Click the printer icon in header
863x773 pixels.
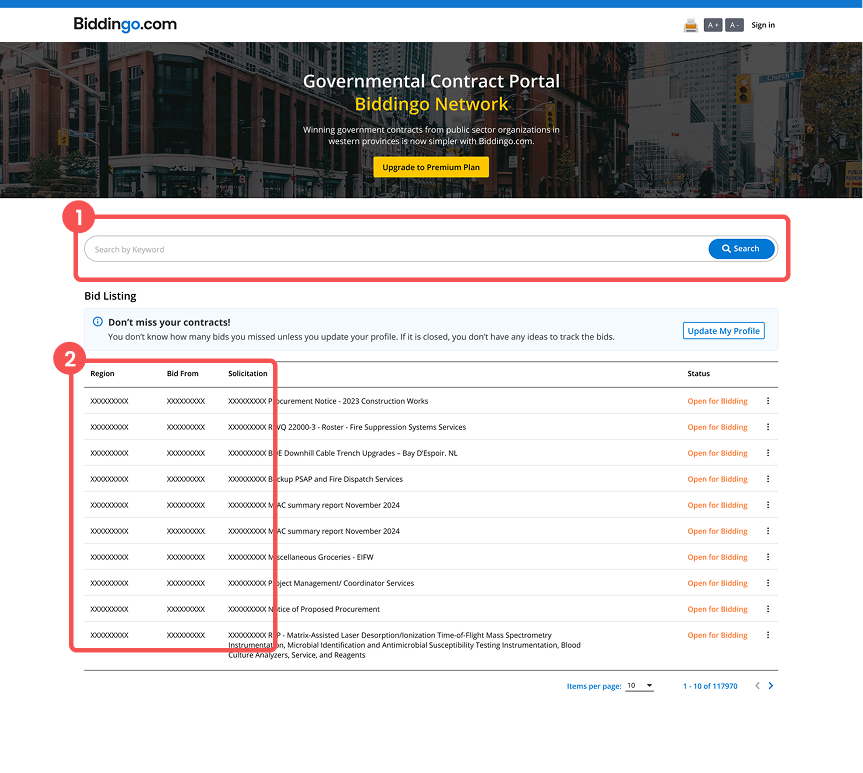pos(690,25)
